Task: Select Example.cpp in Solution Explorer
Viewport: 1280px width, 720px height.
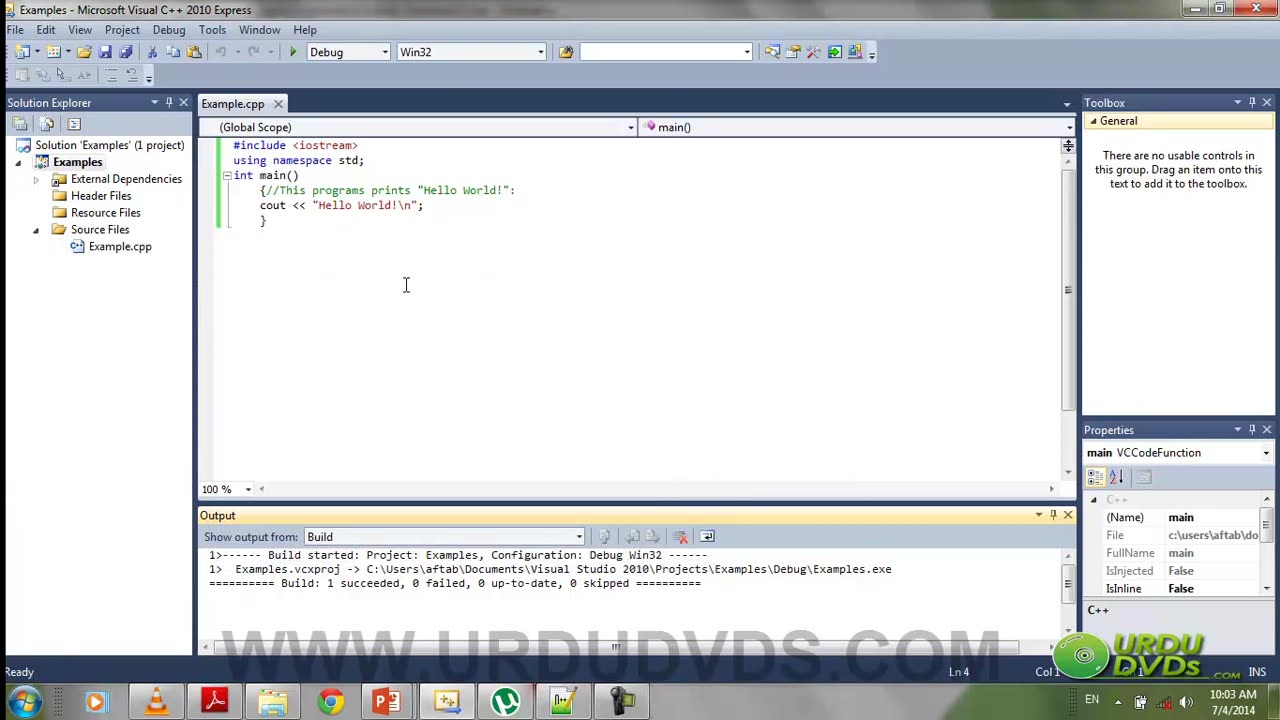Action: 120,247
